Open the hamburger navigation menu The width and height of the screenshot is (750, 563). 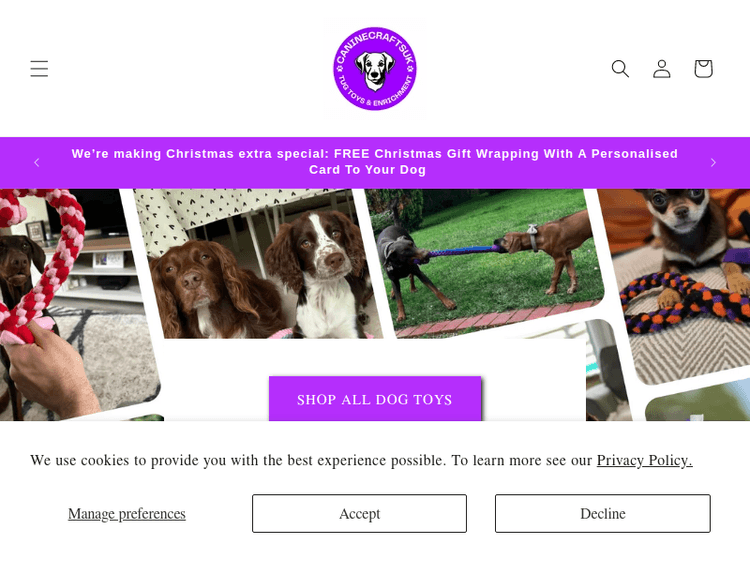click(39, 68)
